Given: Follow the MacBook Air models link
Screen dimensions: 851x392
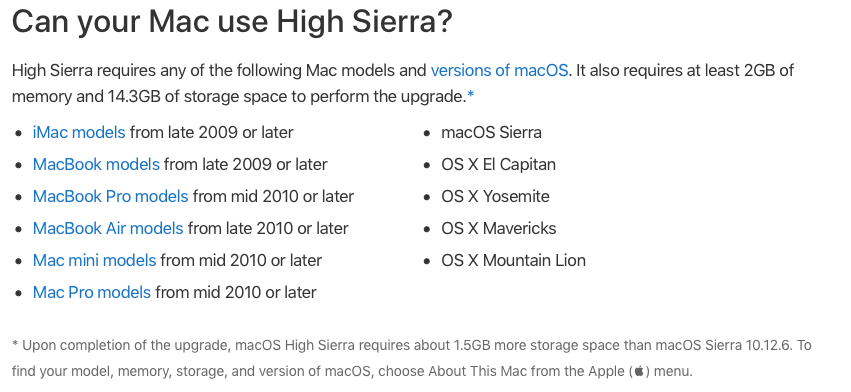Looking at the screenshot, I should pos(108,229).
